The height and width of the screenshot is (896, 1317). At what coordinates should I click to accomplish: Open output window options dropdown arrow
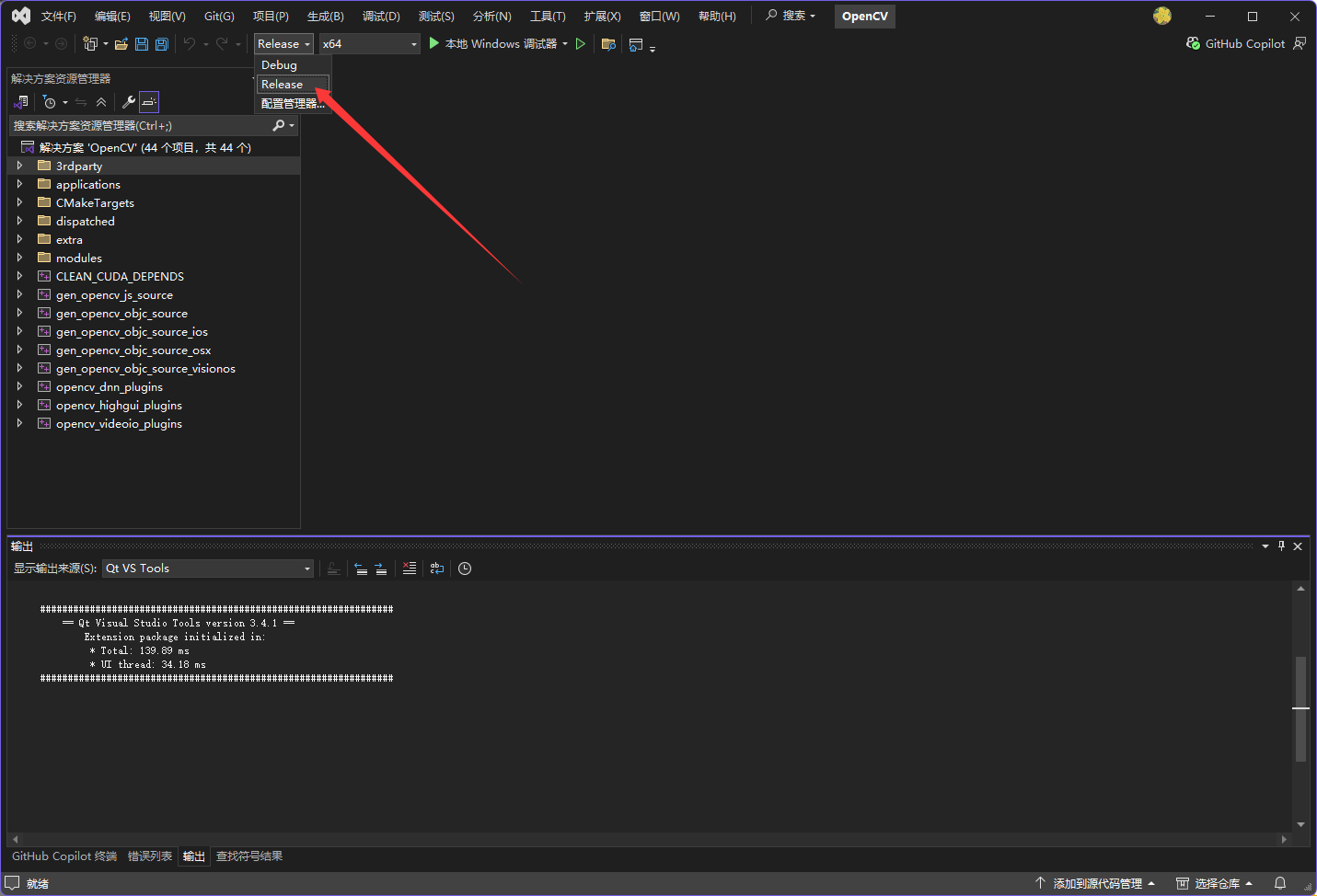(x=1265, y=546)
